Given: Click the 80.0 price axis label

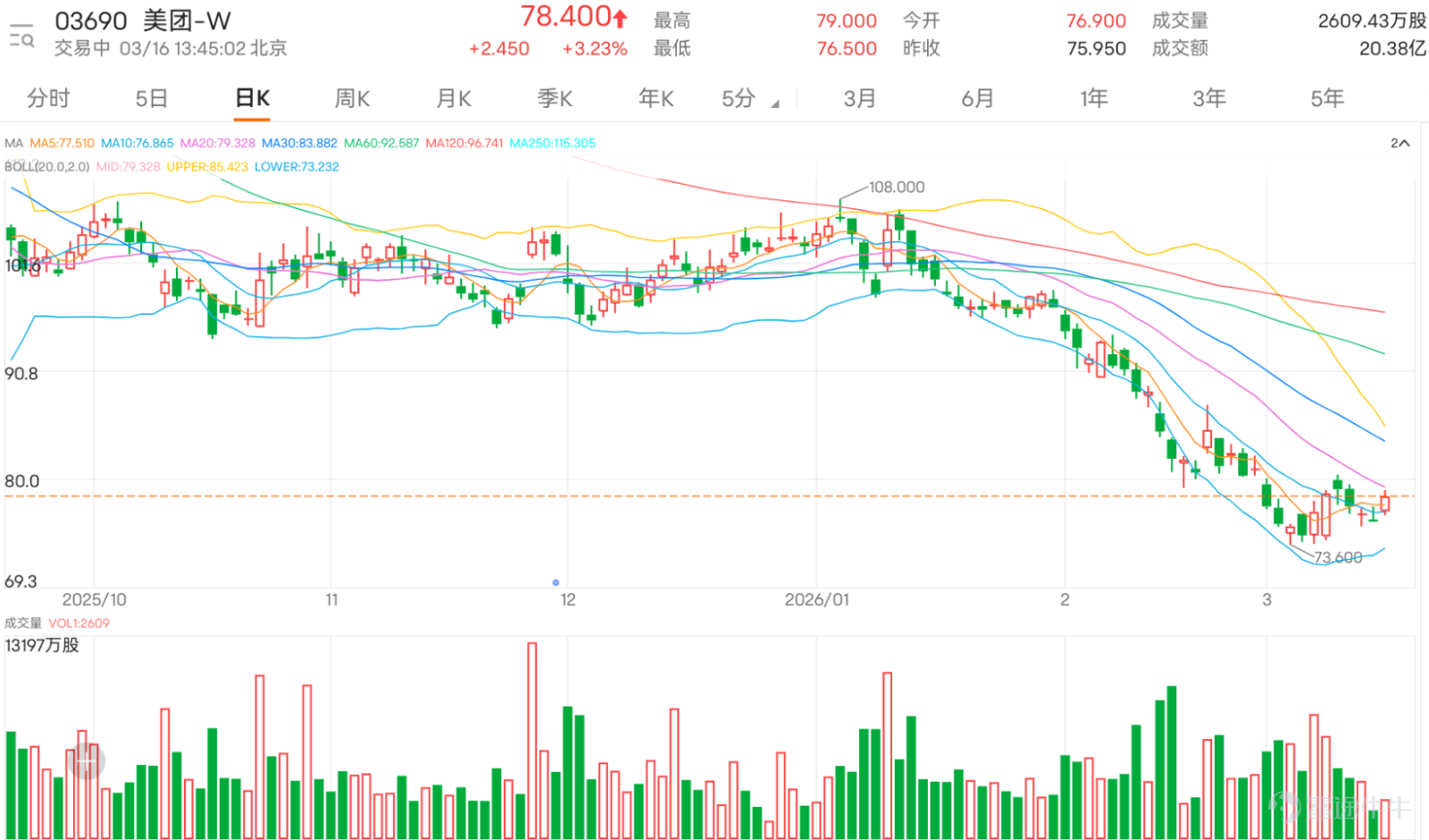Looking at the screenshot, I should 22,481.
